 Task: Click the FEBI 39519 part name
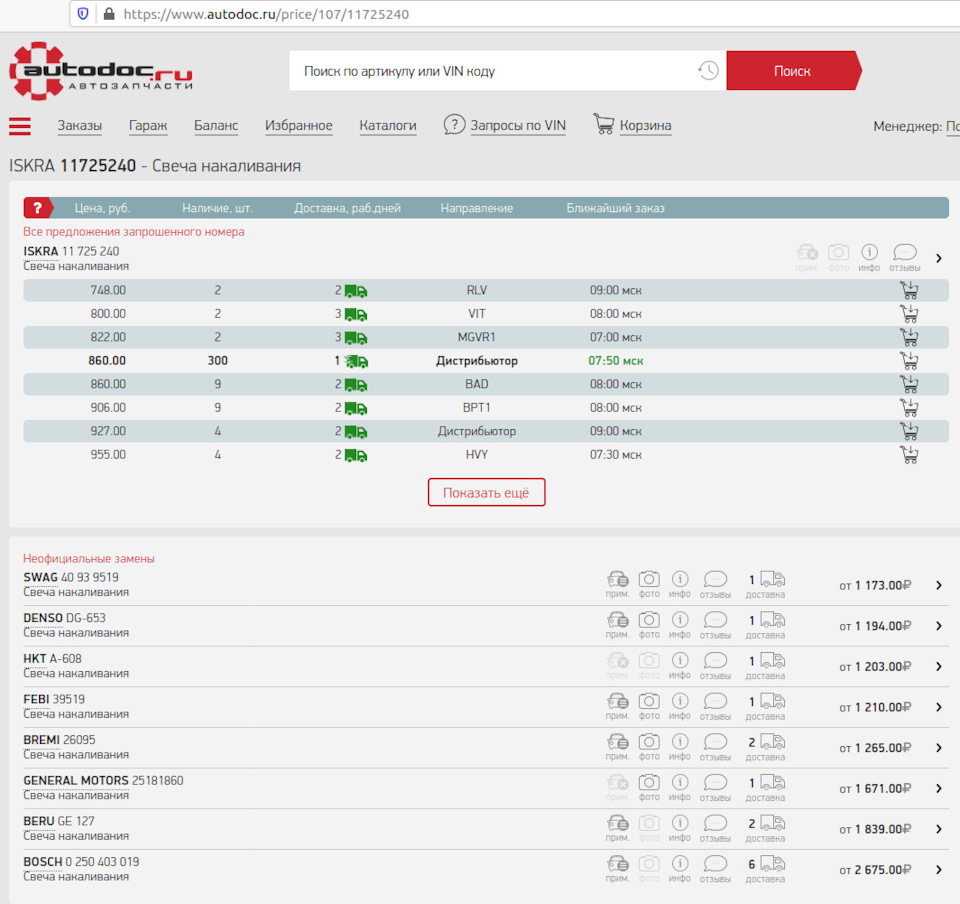(54, 700)
